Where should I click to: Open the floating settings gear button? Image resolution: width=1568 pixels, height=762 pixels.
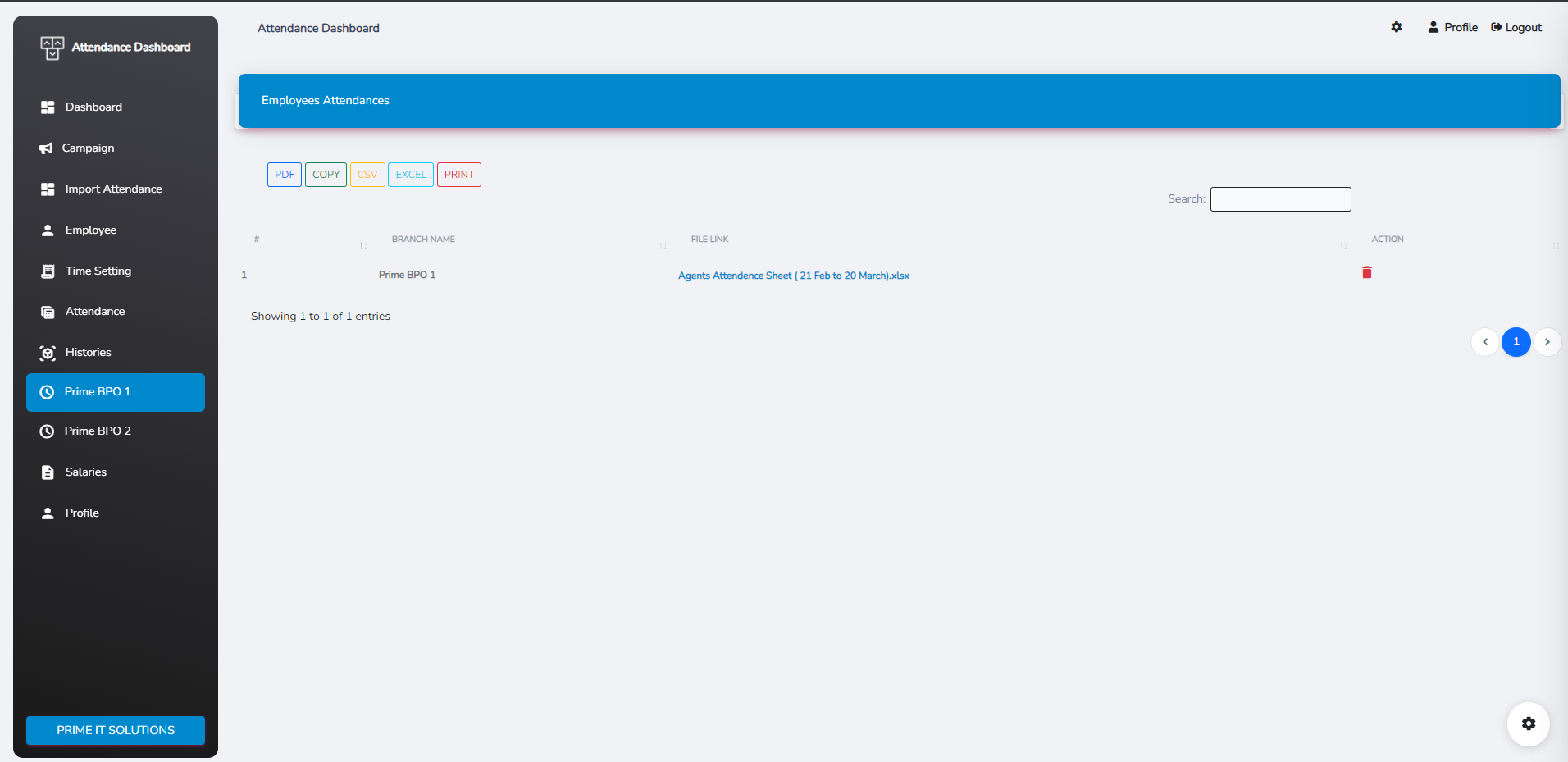click(x=1529, y=723)
